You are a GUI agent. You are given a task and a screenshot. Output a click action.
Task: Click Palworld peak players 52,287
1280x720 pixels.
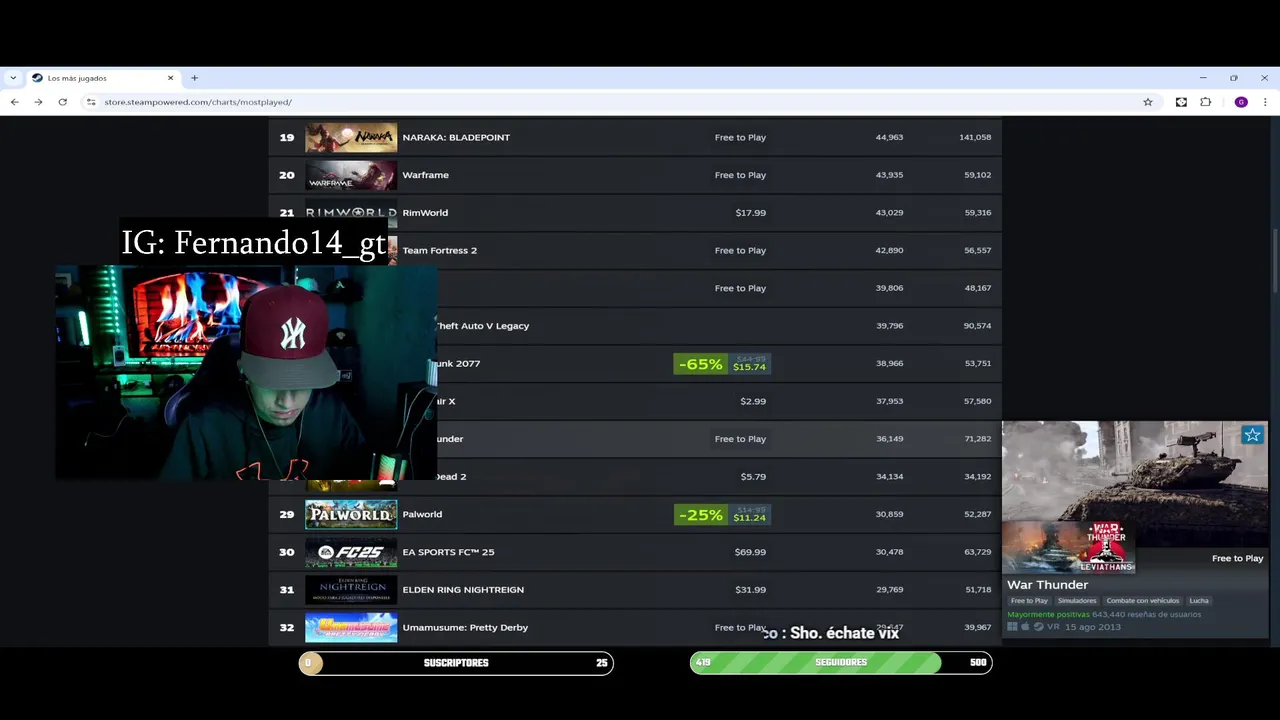977,514
